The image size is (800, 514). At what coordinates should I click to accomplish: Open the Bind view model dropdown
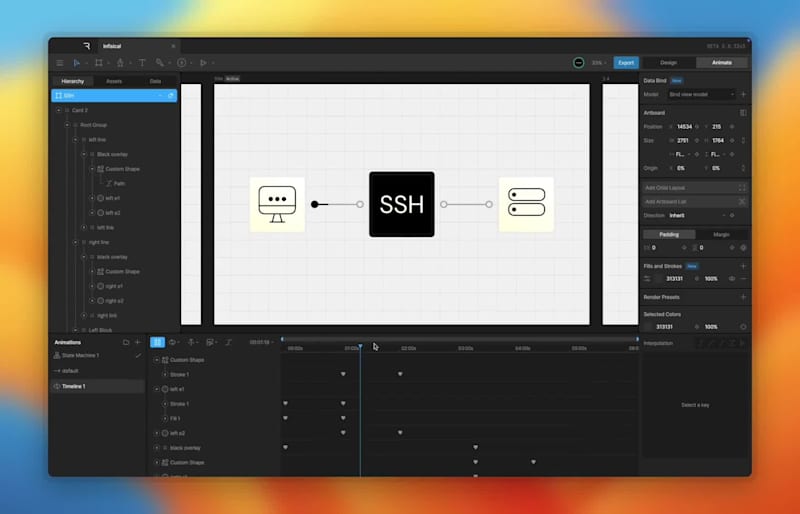[x=701, y=94]
